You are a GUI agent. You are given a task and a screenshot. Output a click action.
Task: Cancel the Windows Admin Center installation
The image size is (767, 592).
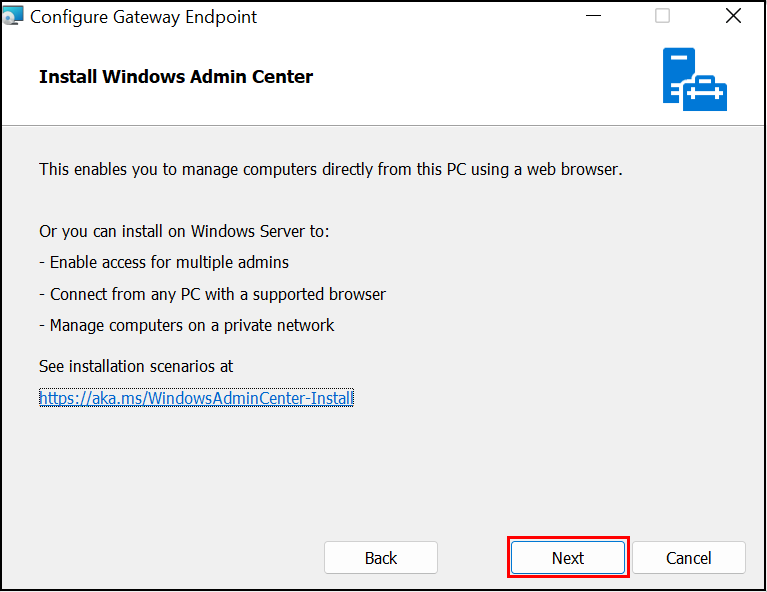click(689, 557)
